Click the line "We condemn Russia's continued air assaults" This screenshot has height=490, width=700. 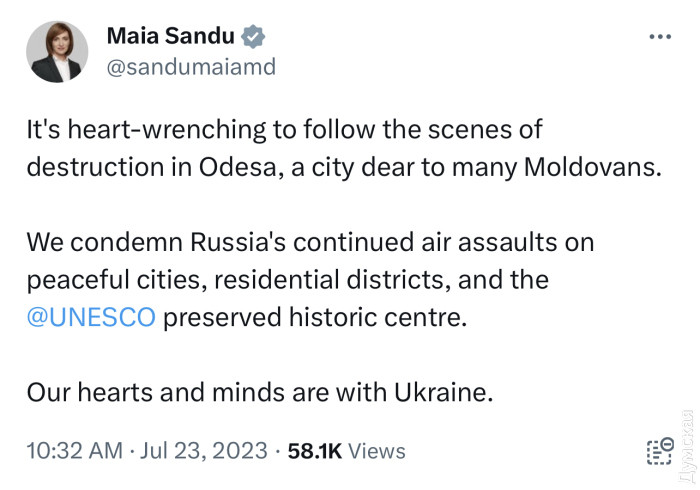308,243
